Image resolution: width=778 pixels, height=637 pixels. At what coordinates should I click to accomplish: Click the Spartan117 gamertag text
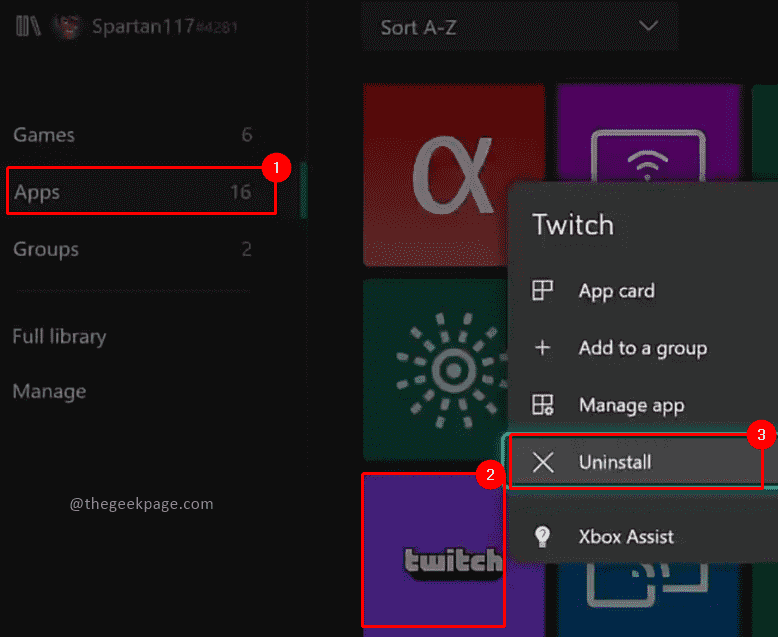tap(165, 26)
